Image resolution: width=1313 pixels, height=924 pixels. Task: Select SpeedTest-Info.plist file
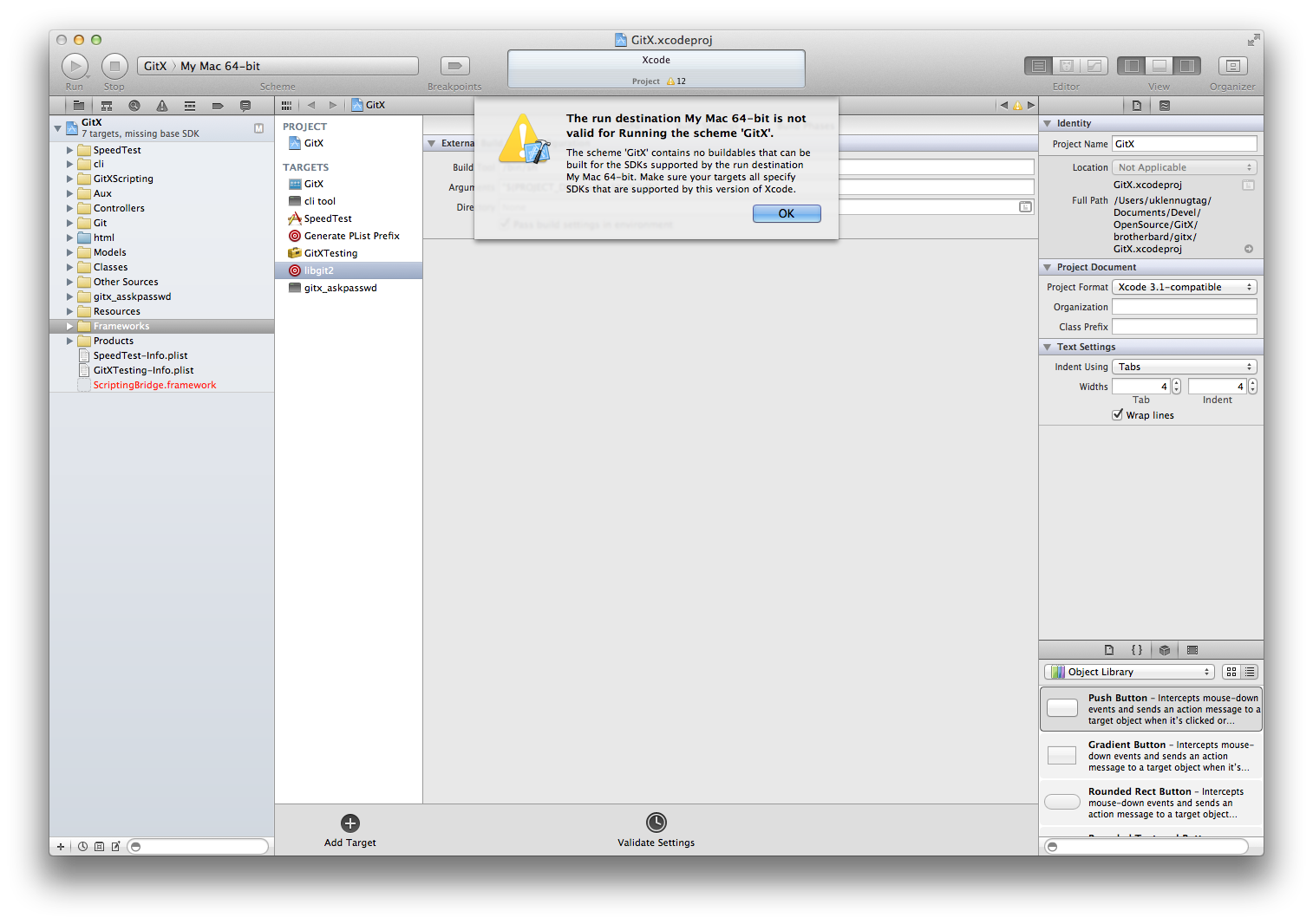tap(140, 355)
